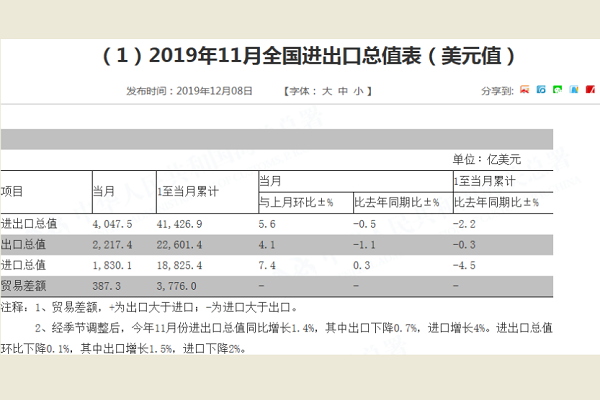600x400 pixels.
Task: Share via the dark red icon at far right
Action: tap(590, 90)
